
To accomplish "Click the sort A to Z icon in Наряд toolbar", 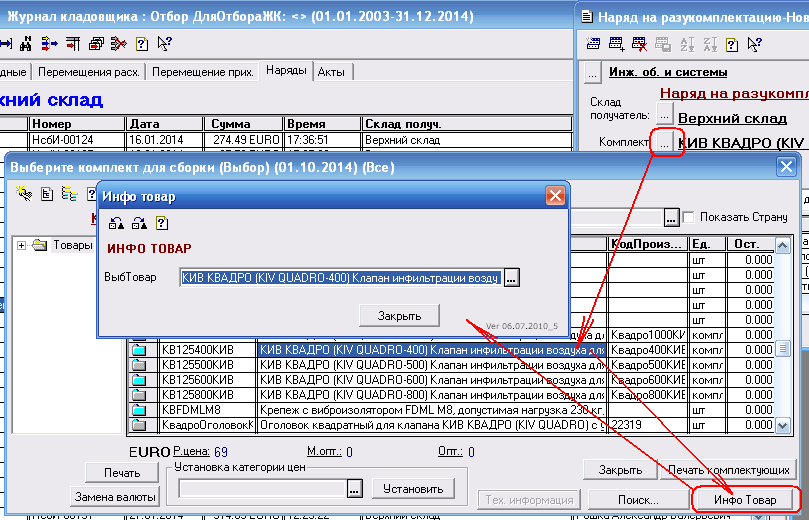I will 687,44.
